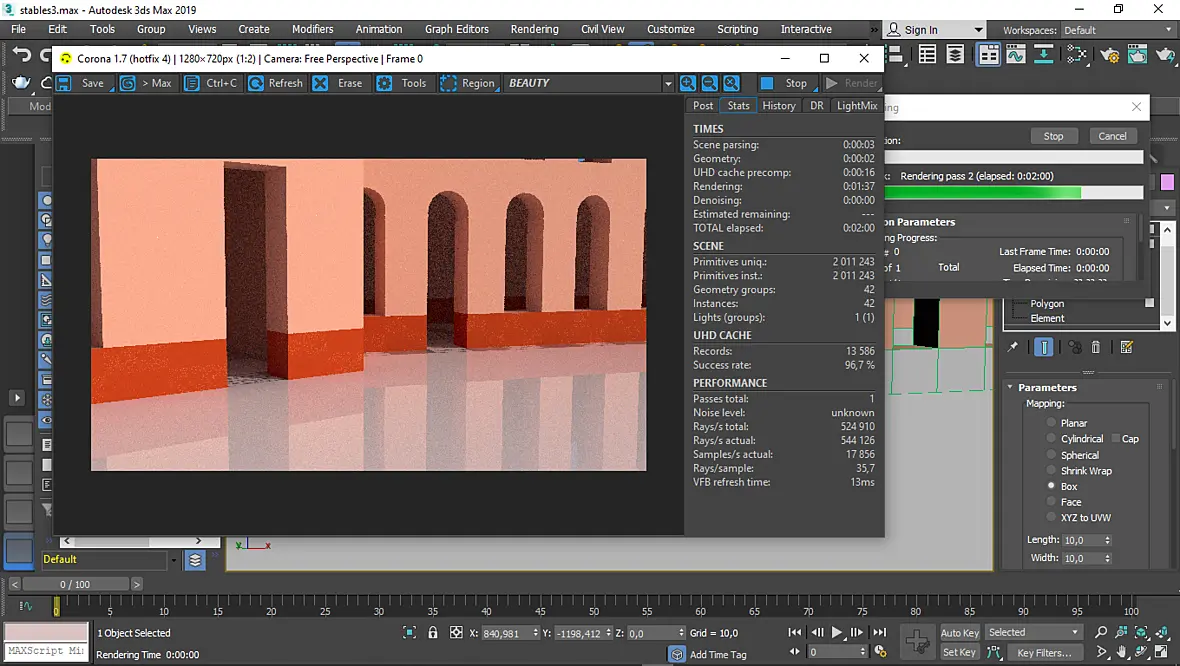Click the pink object color swatch
This screenshot has width=1180, height=666.
pos(1167,182)
